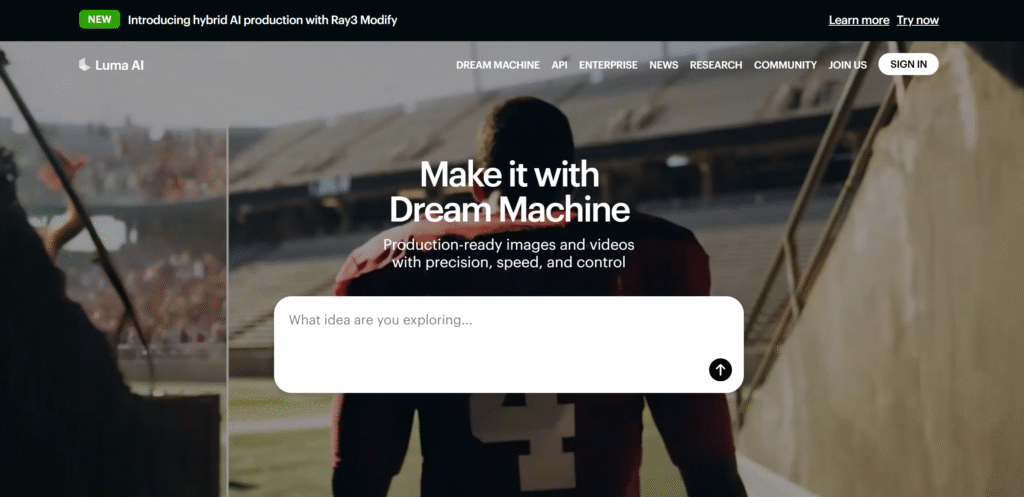
Task: Submit the prompt with the arrow button
Action: [720, 370]
